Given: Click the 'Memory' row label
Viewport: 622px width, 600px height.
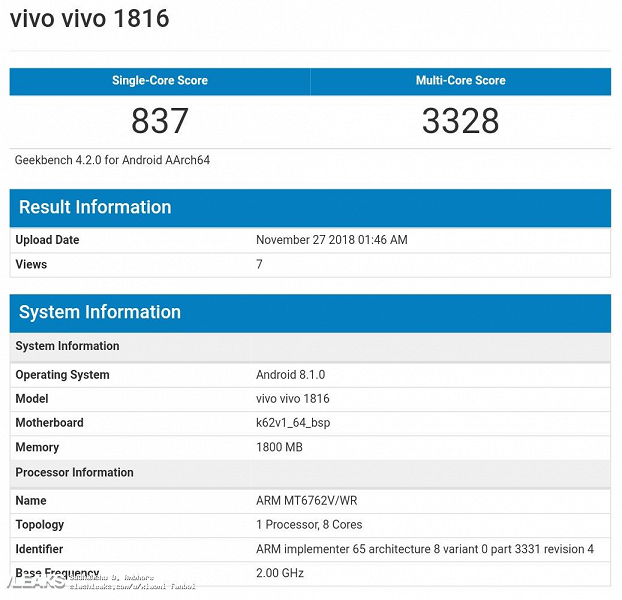Looking at the screenshot, I should coord(37,447).
